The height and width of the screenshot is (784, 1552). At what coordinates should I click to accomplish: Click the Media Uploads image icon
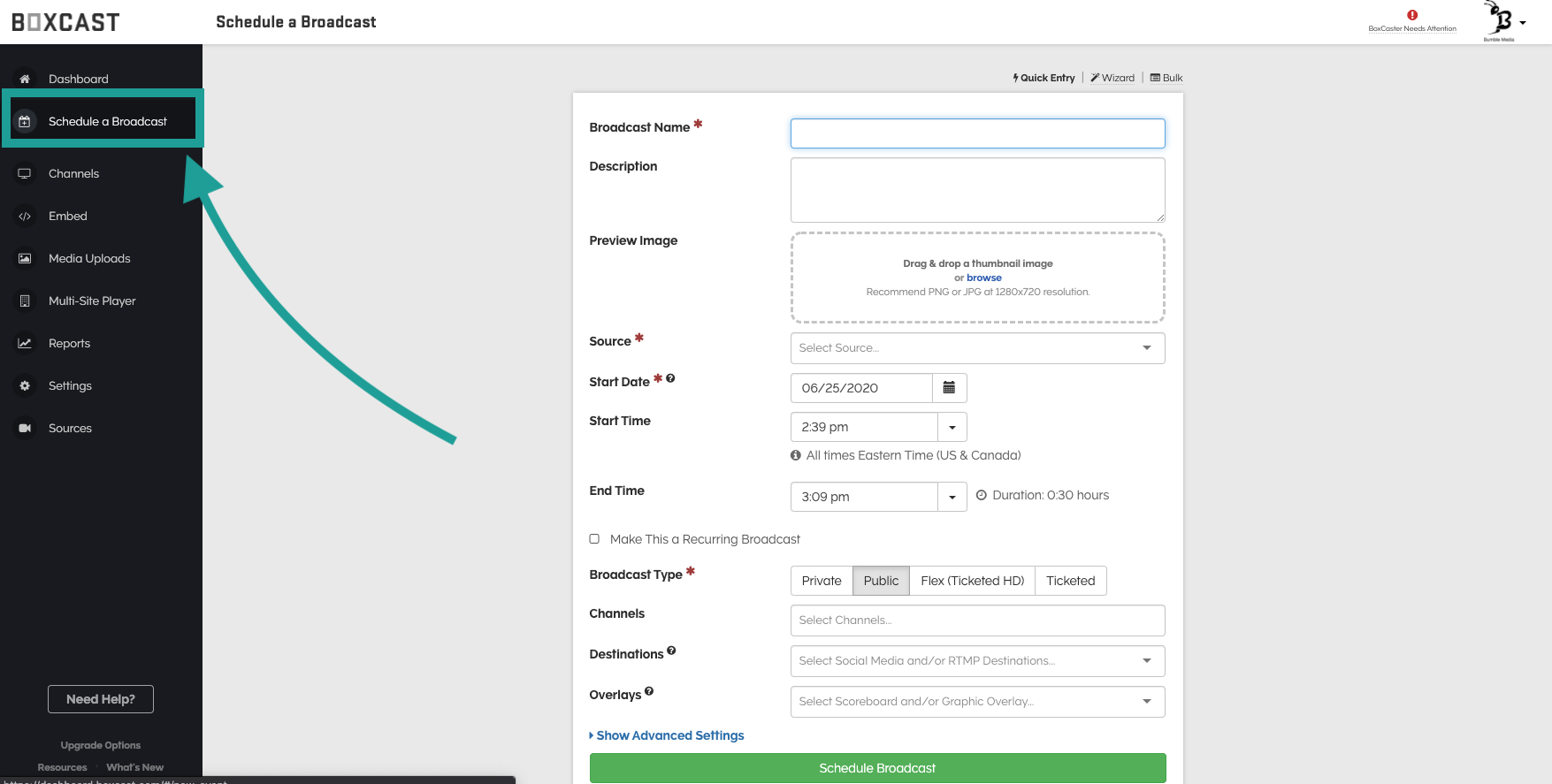click(25, 259)
